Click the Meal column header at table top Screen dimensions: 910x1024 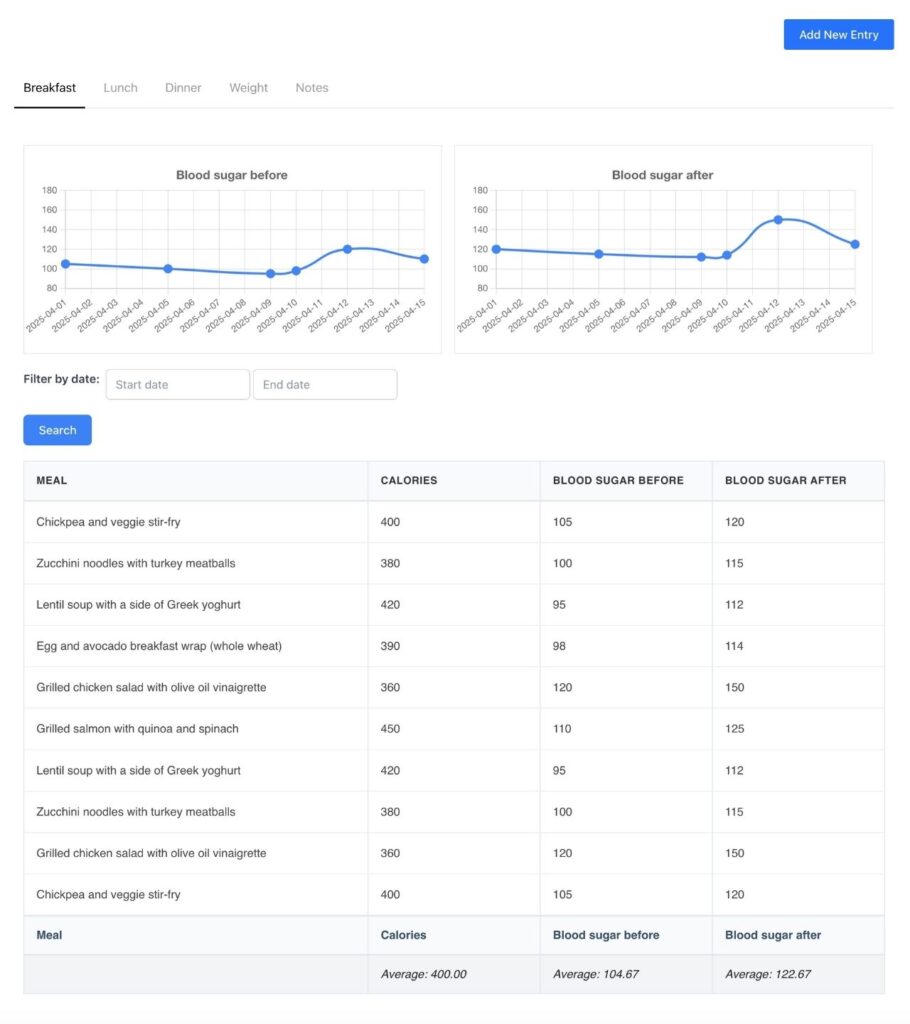[52, 481]
